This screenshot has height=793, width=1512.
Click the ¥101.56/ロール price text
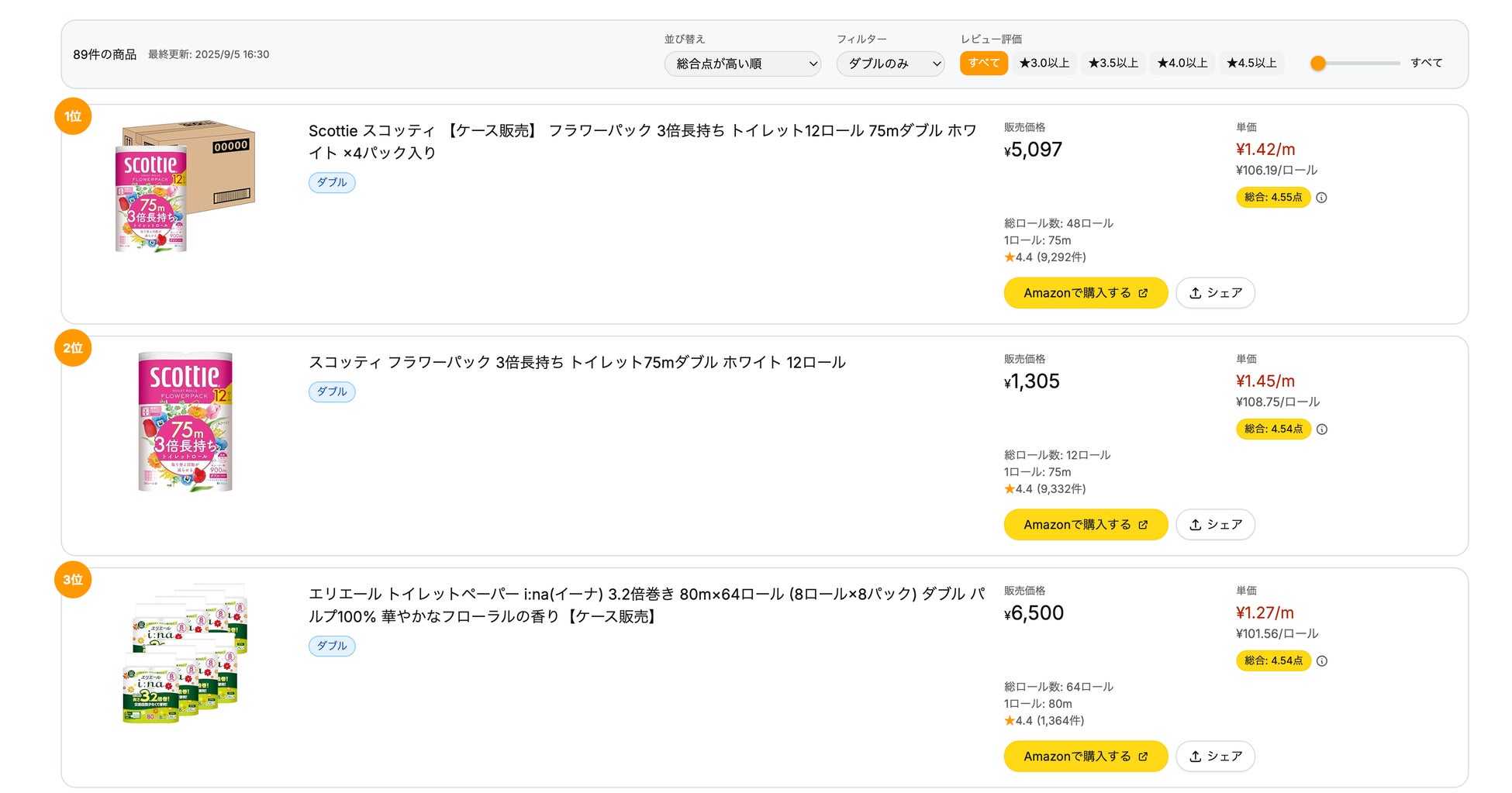click(x=1277, y=634)
